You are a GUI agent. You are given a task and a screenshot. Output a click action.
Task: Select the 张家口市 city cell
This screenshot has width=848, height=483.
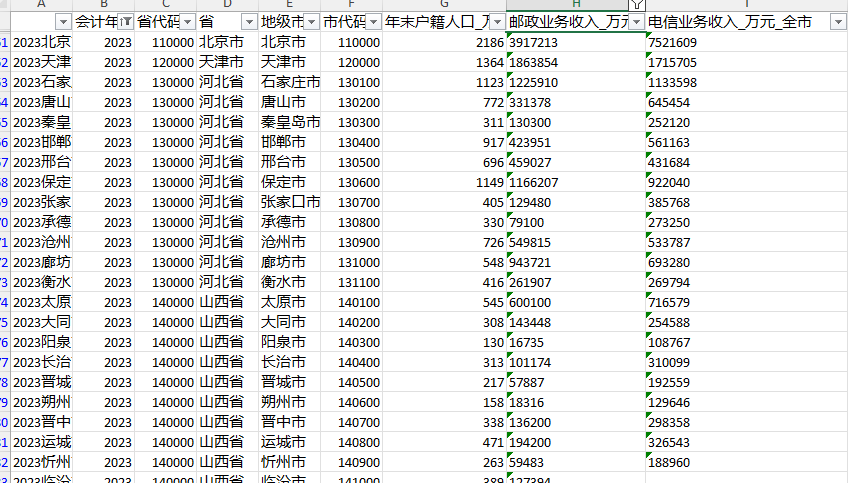click(x=289, y=202)
